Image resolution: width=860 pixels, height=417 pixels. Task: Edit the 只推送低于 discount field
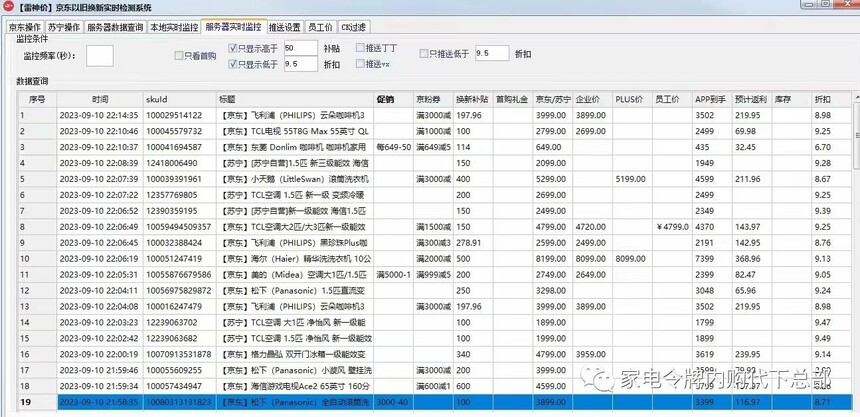point(492,53)
